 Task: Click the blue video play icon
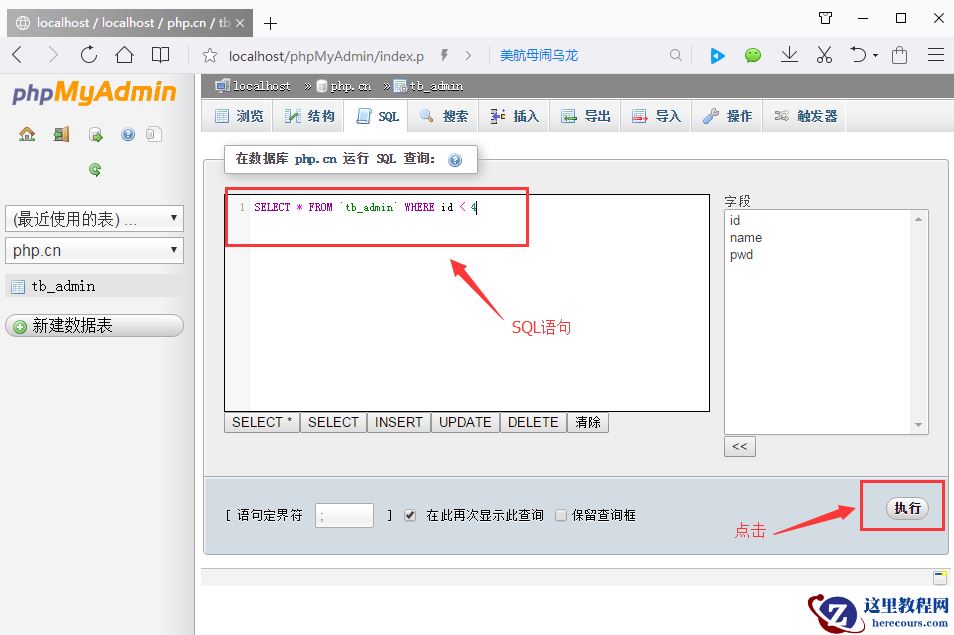tap(717, 56)
